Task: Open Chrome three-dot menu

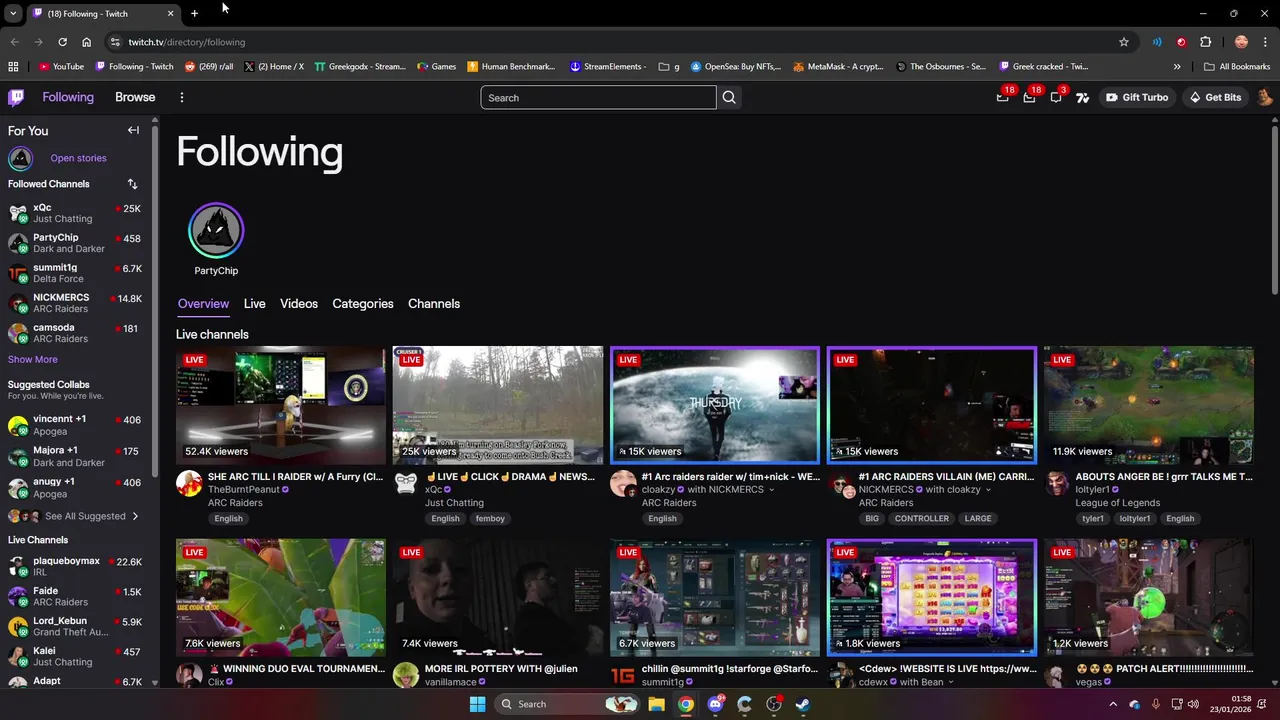Action: (x=1265, y=42)
